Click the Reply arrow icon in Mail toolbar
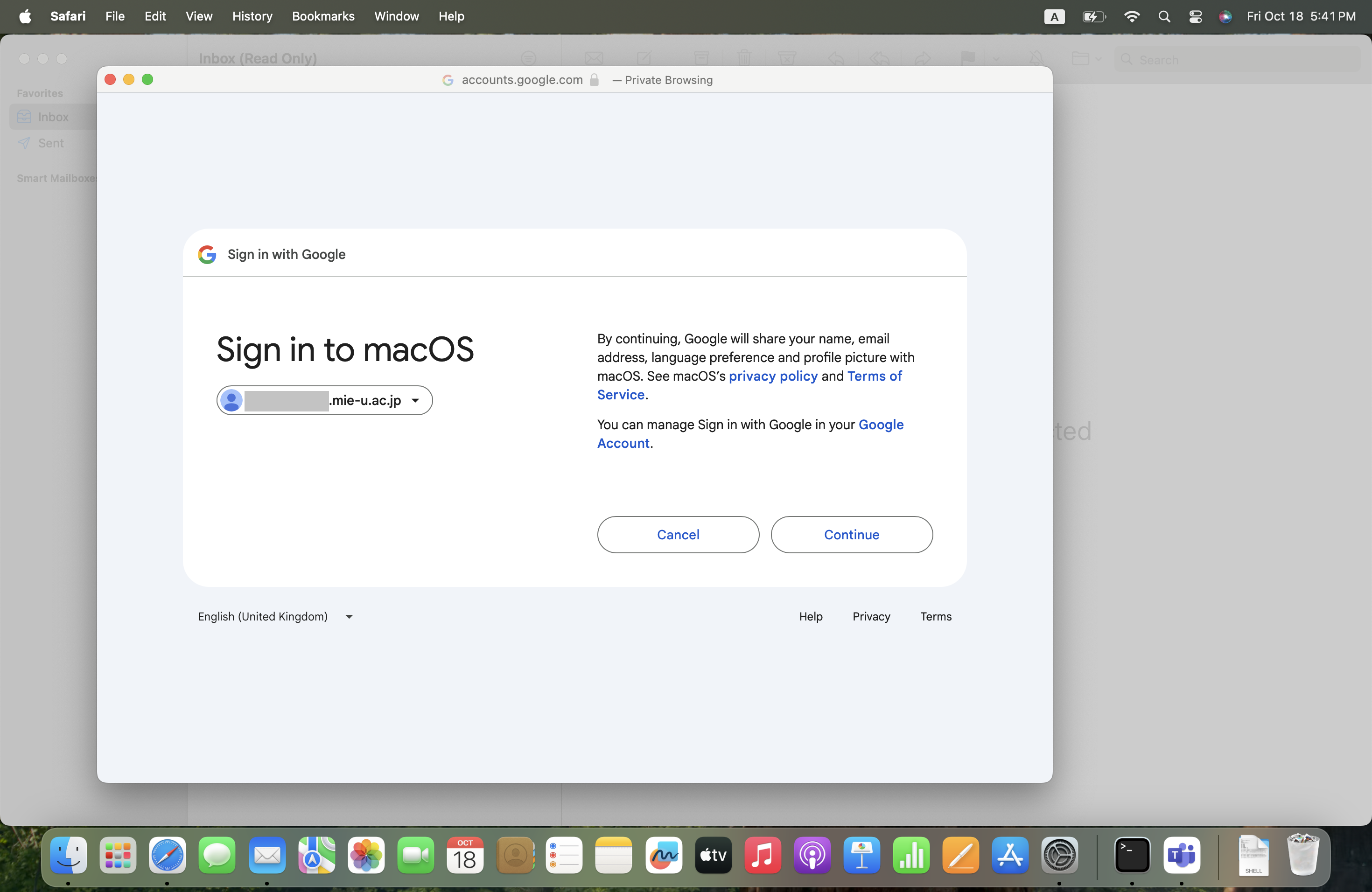Screen dimensions: 1372x892 (x=836, y=58)
